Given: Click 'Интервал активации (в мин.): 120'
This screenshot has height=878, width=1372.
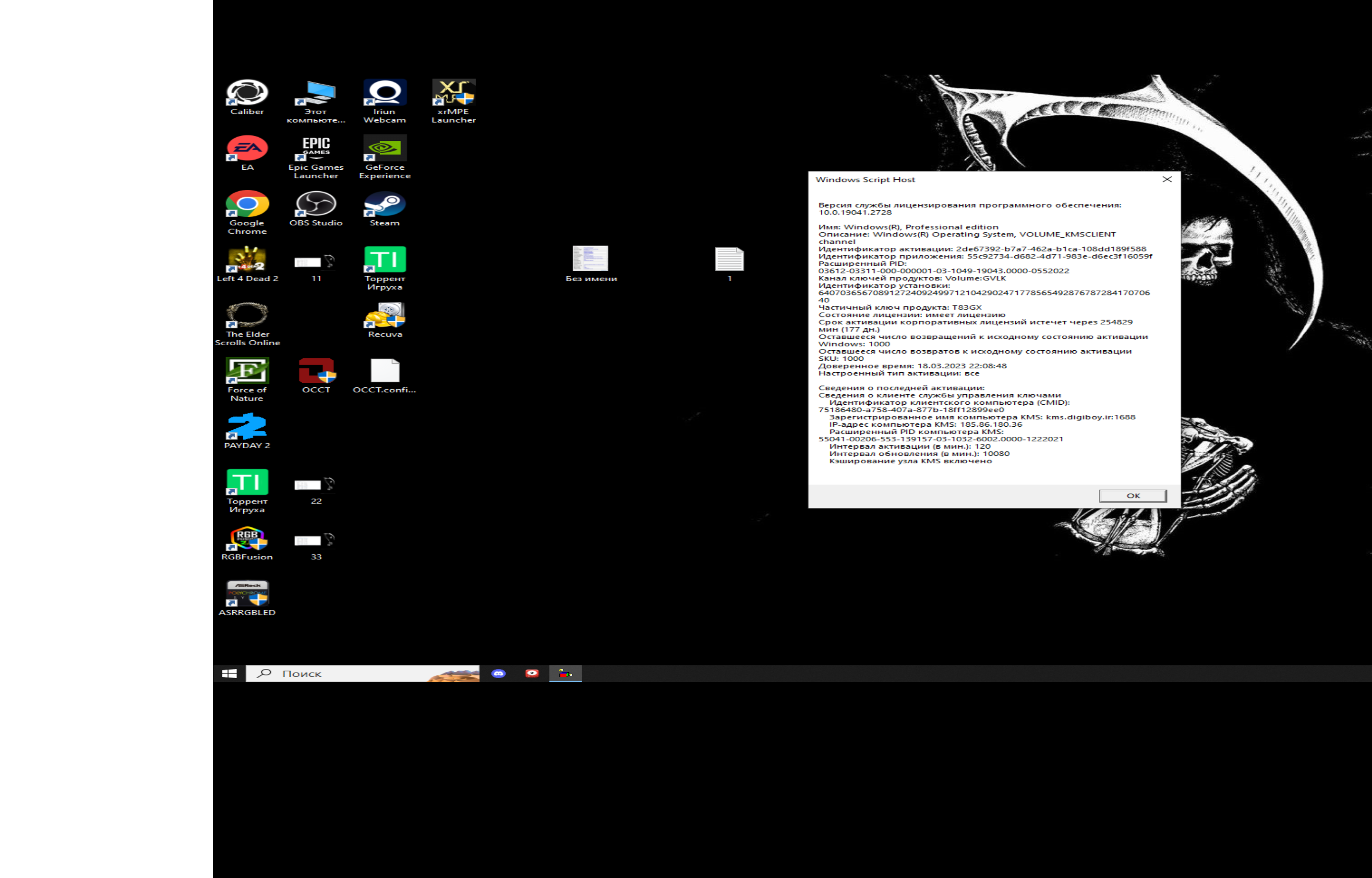Looking at the screenshot, I should click(x=910, y=446).
